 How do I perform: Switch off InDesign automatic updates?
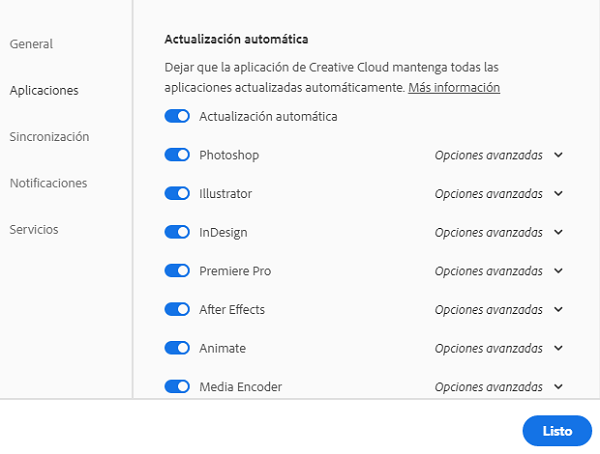click(x=177, y=232)
